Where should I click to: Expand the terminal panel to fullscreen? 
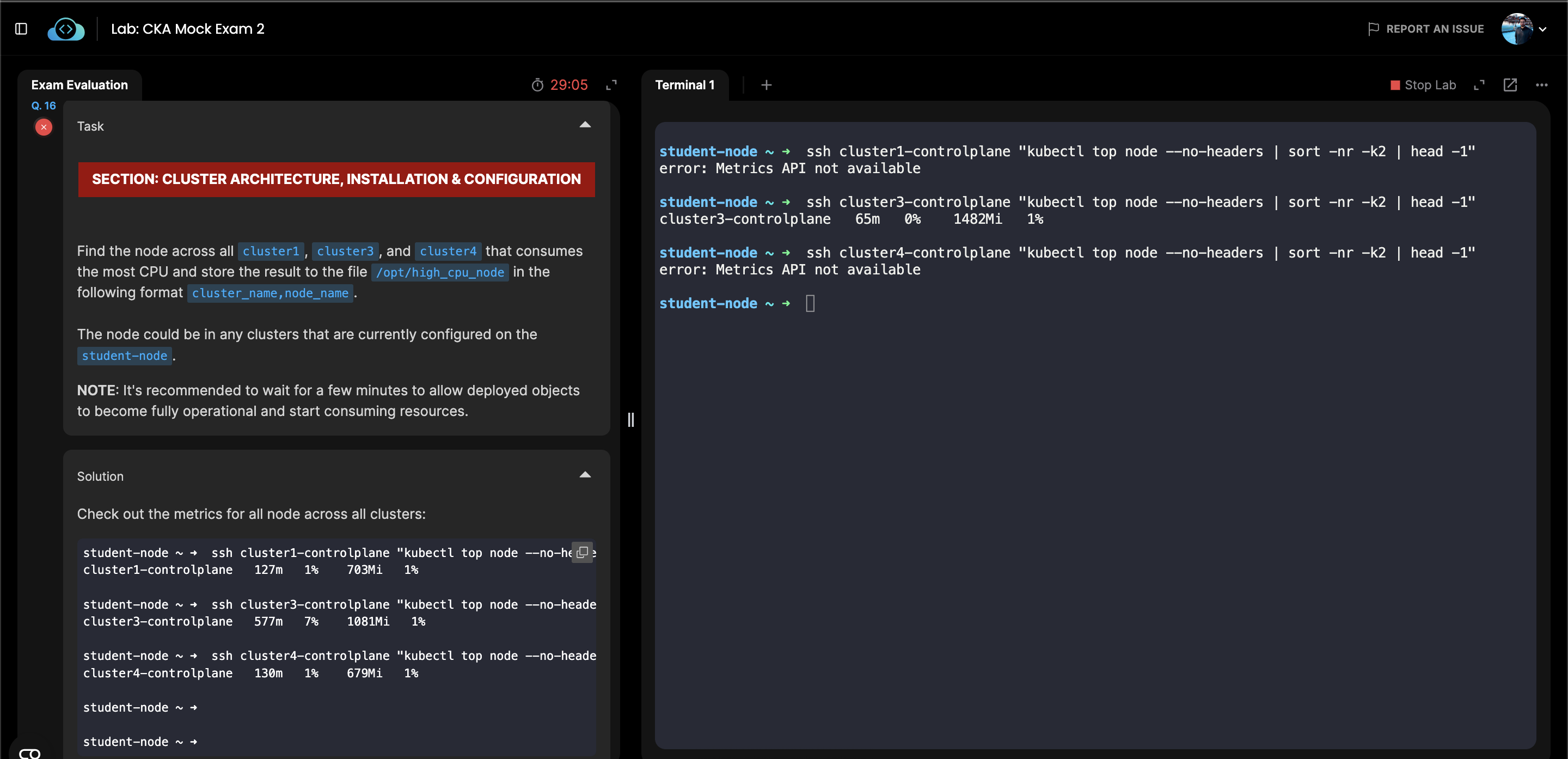1479,85
